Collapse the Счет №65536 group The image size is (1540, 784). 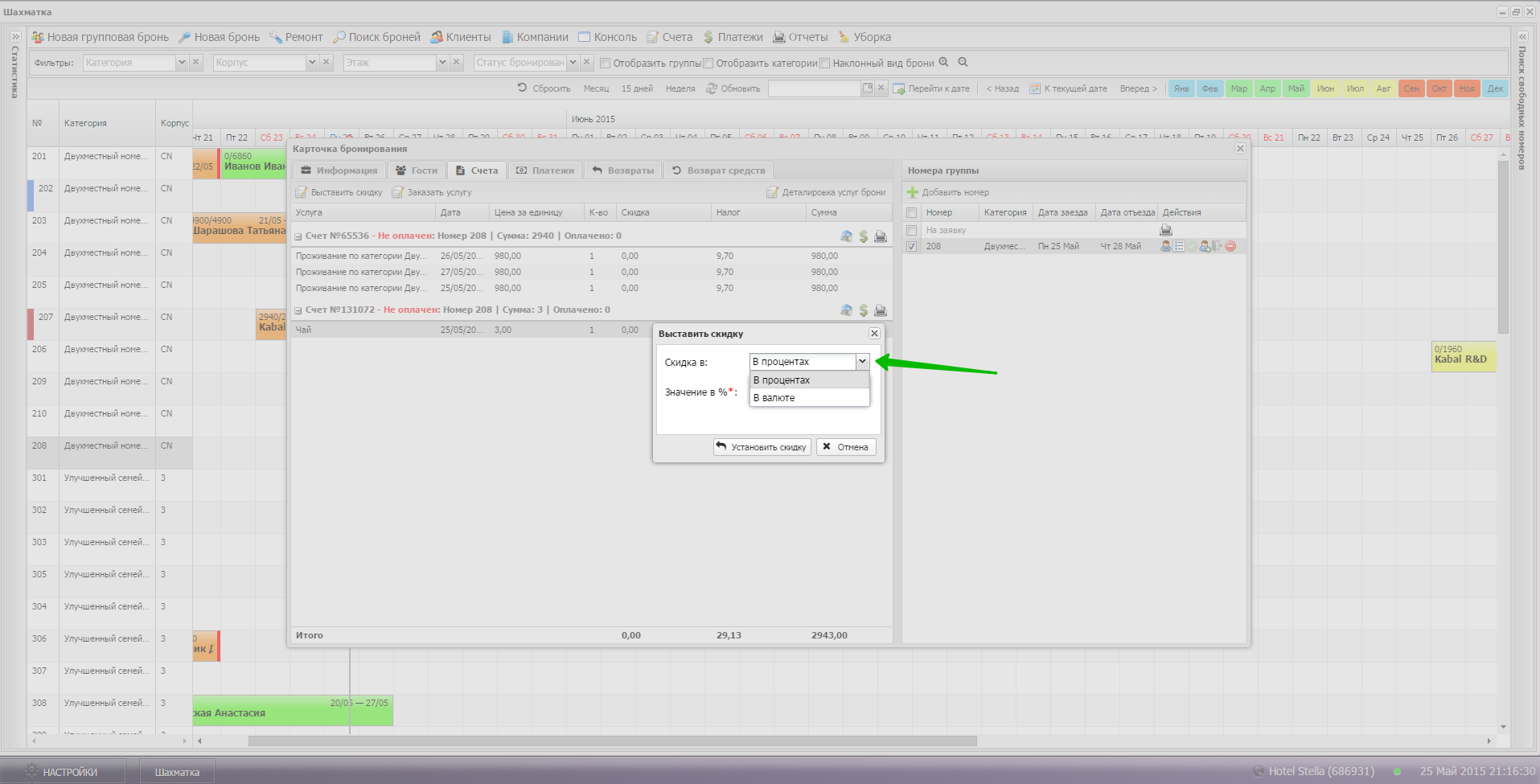(298, 236)
